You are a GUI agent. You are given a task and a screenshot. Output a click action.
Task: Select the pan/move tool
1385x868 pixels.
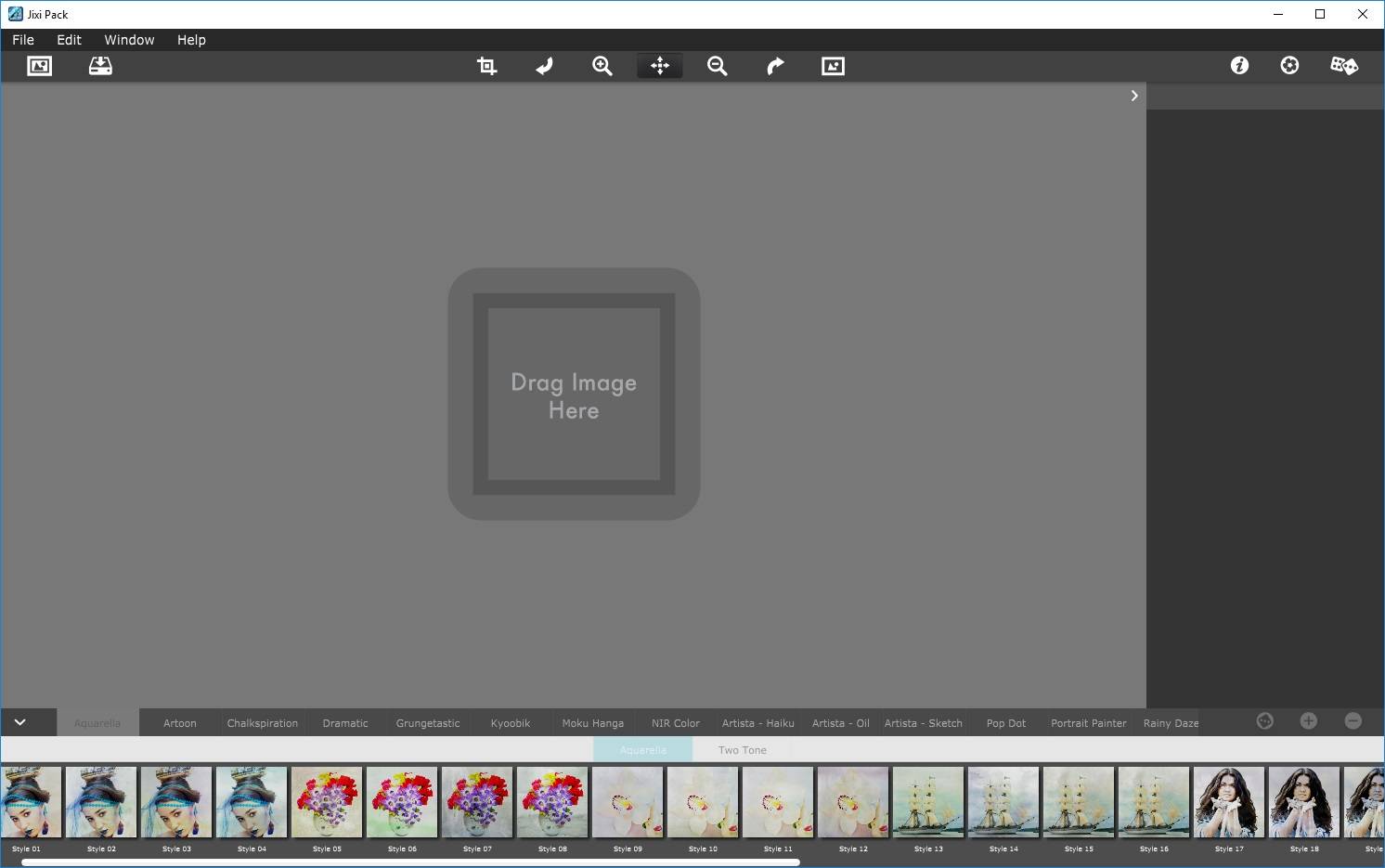pos(660,66)
